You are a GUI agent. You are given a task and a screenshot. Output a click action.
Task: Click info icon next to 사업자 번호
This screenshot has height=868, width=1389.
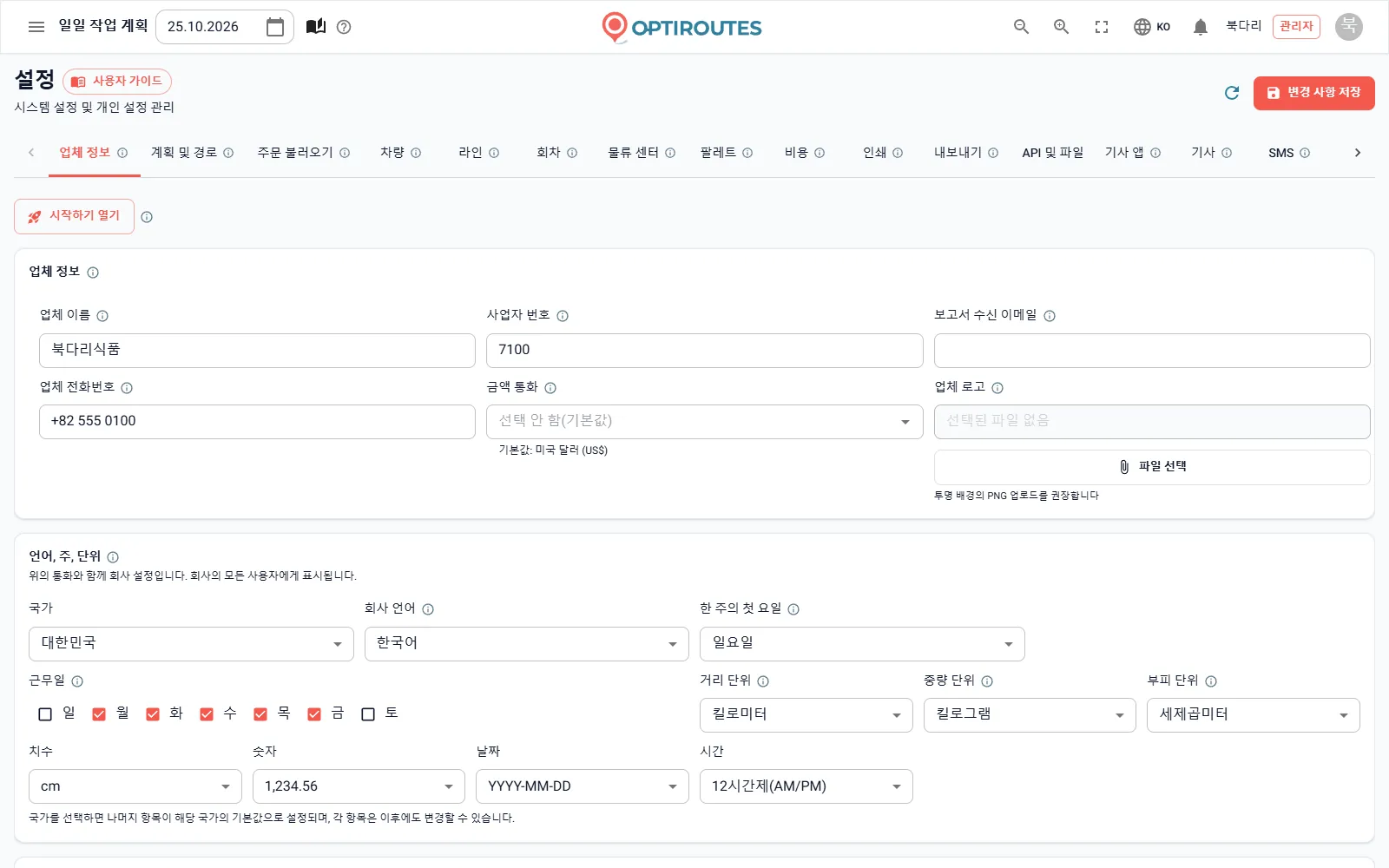563,316
